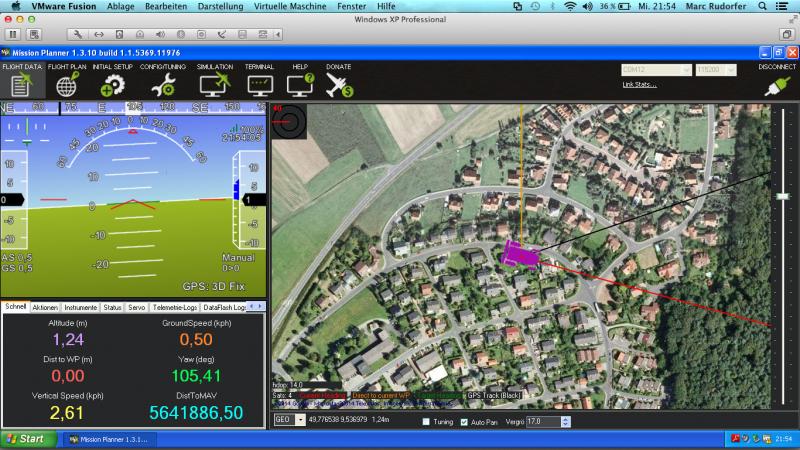Switch to the Telemetrie-Logs tab
The image size is (800, 450).
click(x=174, y=308)
